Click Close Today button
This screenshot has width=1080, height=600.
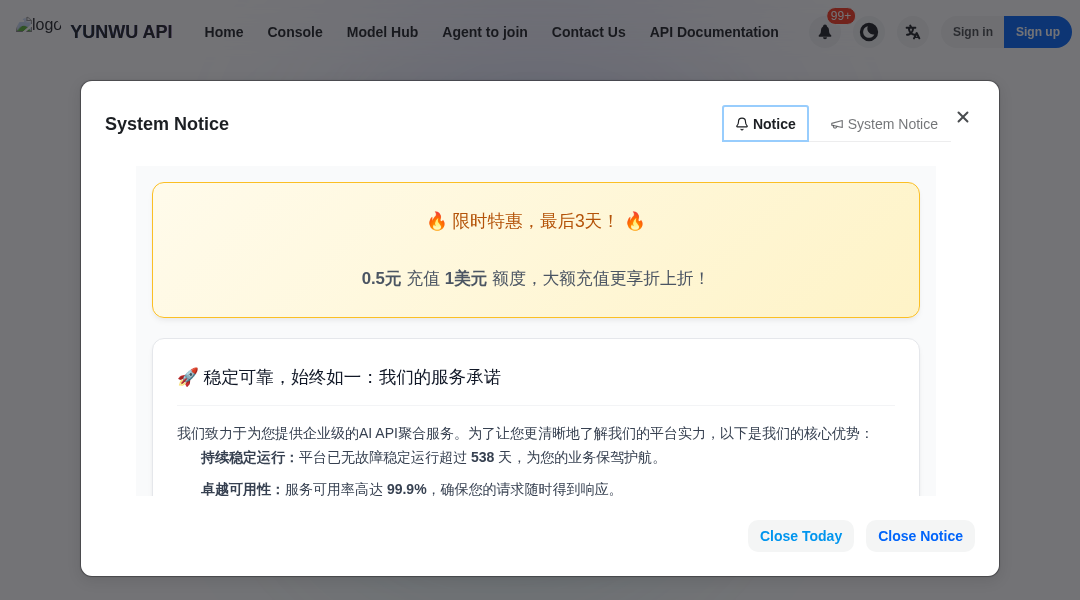pos(800,536)
